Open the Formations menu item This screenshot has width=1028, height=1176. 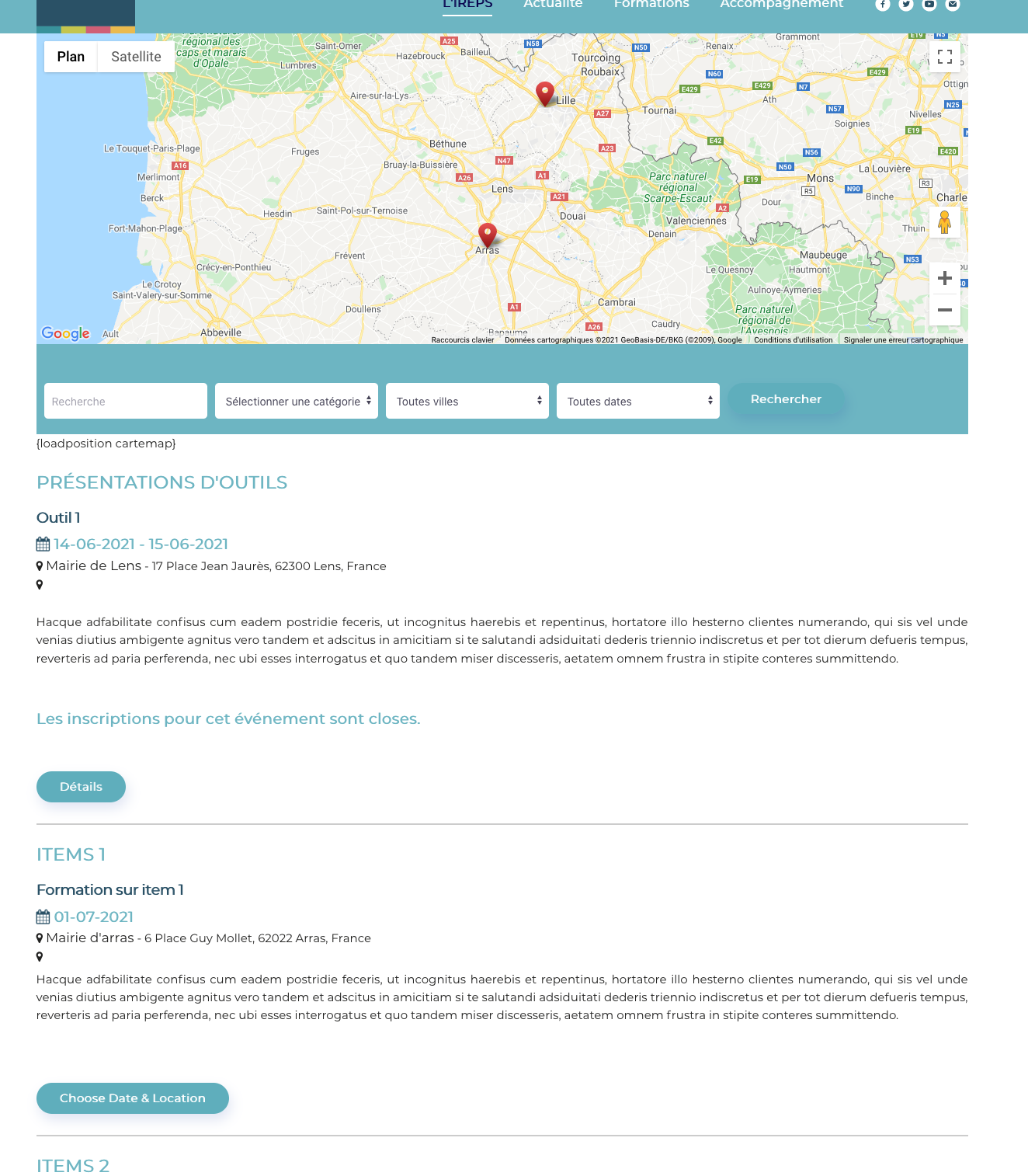pyautogui.click(x=651, y=5)
